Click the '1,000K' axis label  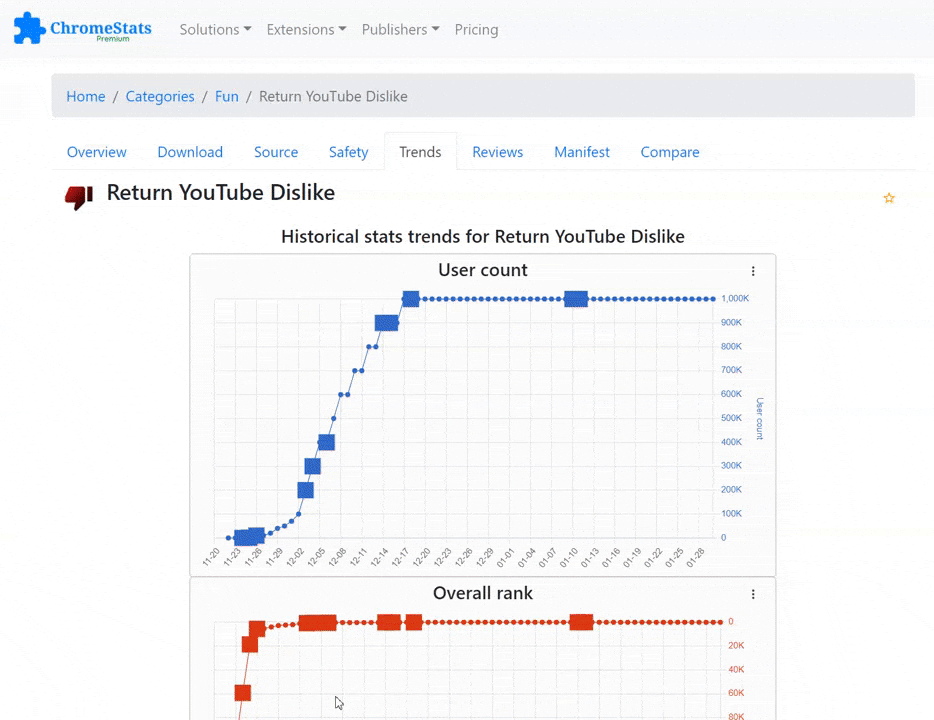pyautogui.click(x=735, y=298)
